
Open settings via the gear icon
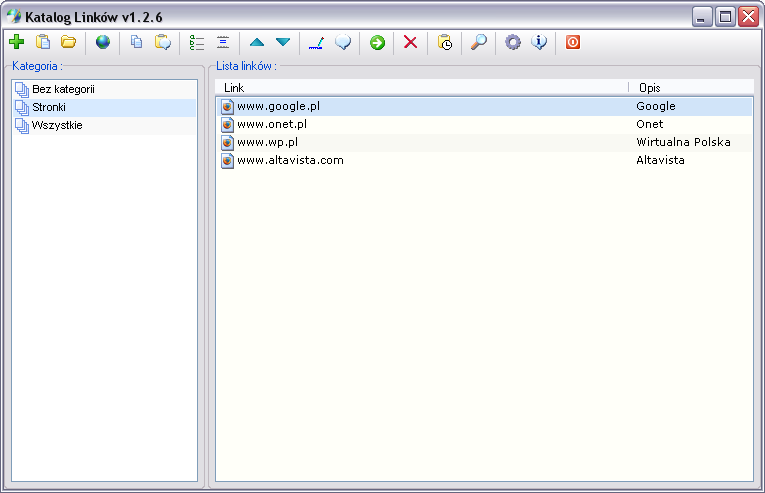coord(513,42)
